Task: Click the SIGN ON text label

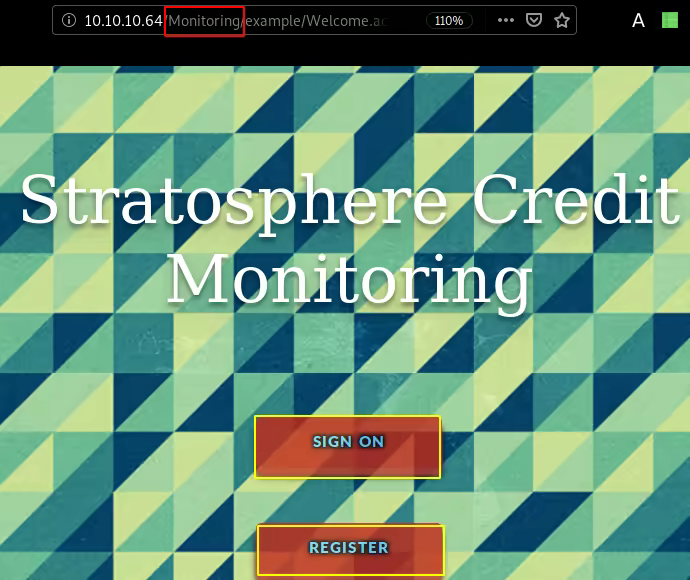Action: click(348, 442)
